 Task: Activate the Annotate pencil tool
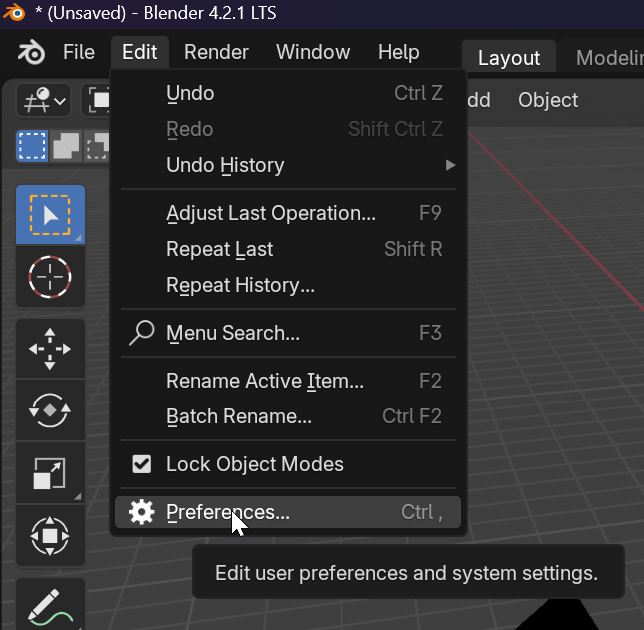(x=50, y=605)
